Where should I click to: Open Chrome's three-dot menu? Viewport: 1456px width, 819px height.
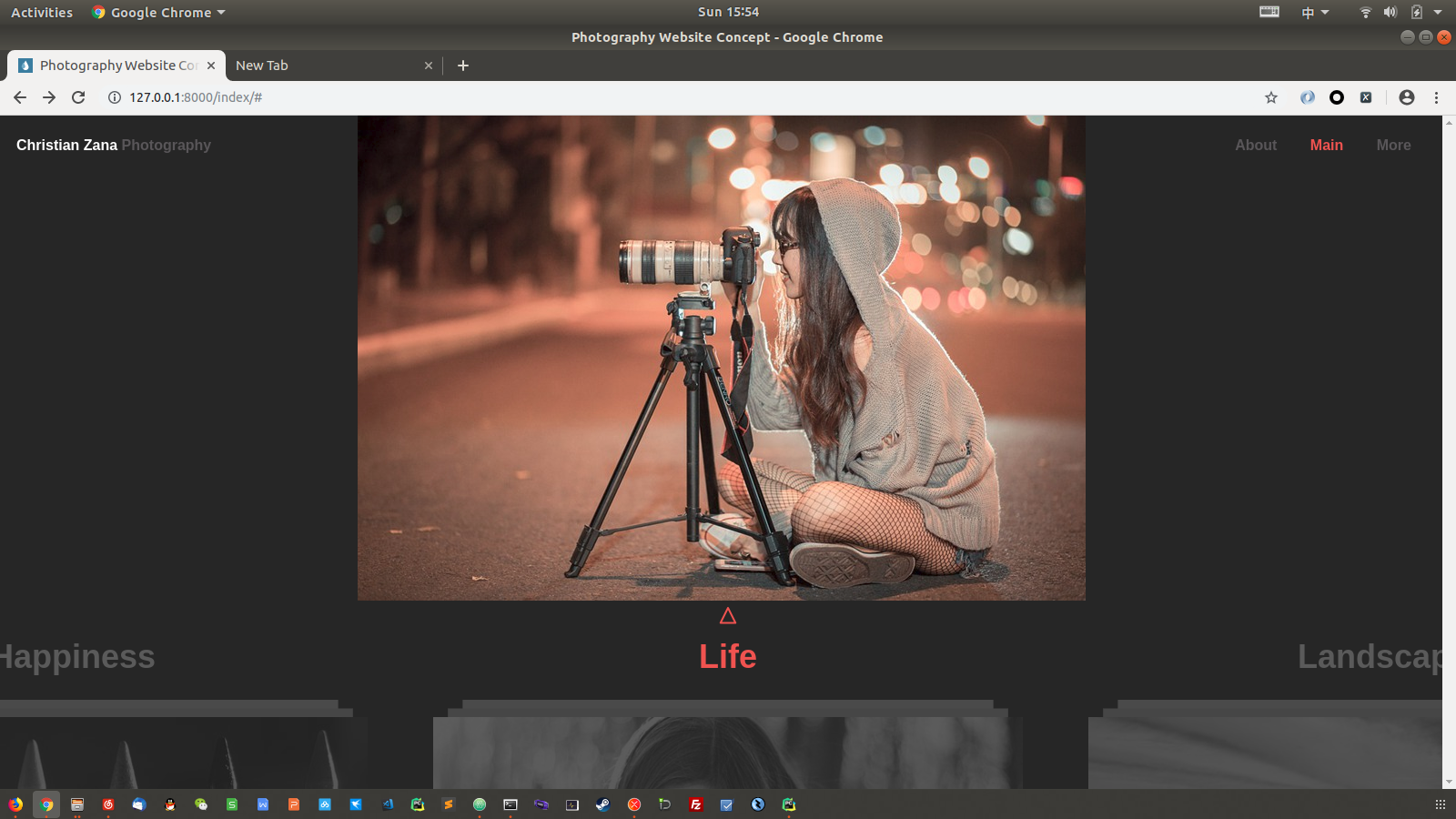tap(1436, 97)
